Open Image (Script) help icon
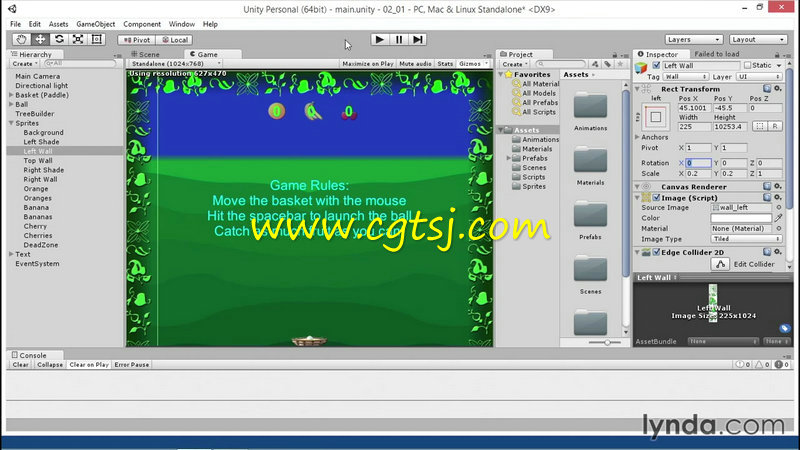Screen dimensions: 800x450 tap(767, 197)
